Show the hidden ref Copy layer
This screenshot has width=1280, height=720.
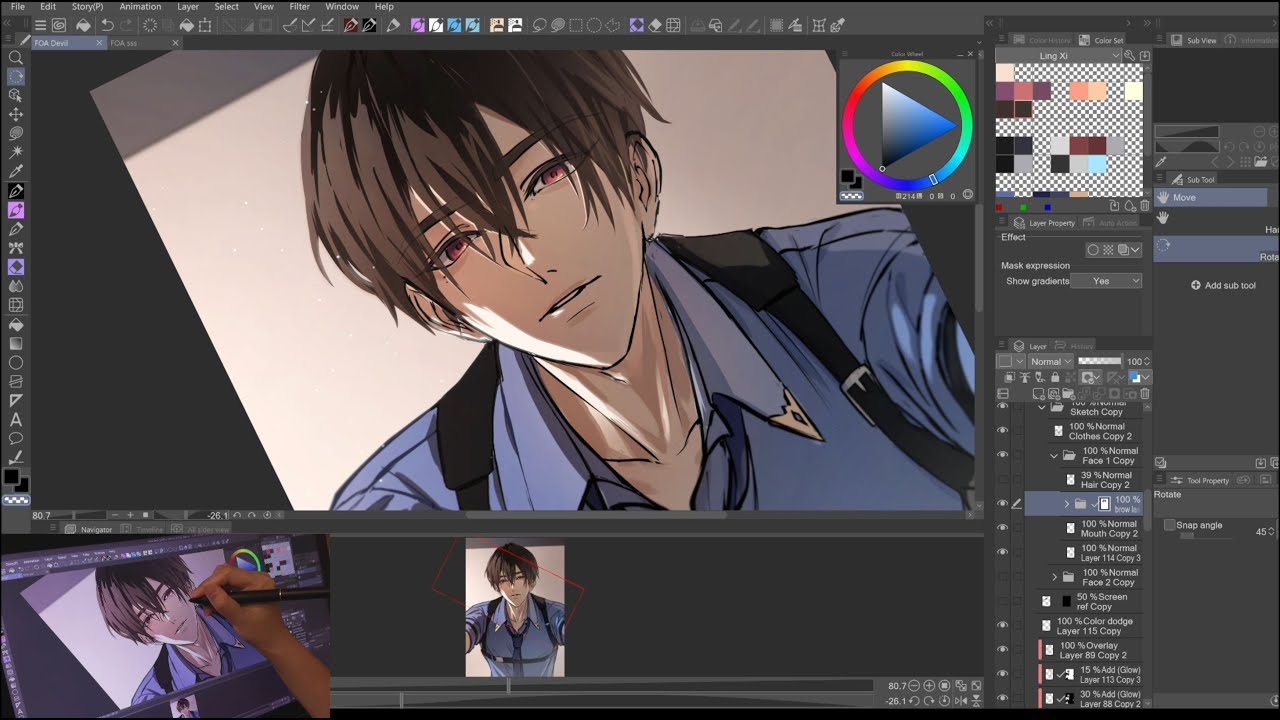[x=1002, y=601]
